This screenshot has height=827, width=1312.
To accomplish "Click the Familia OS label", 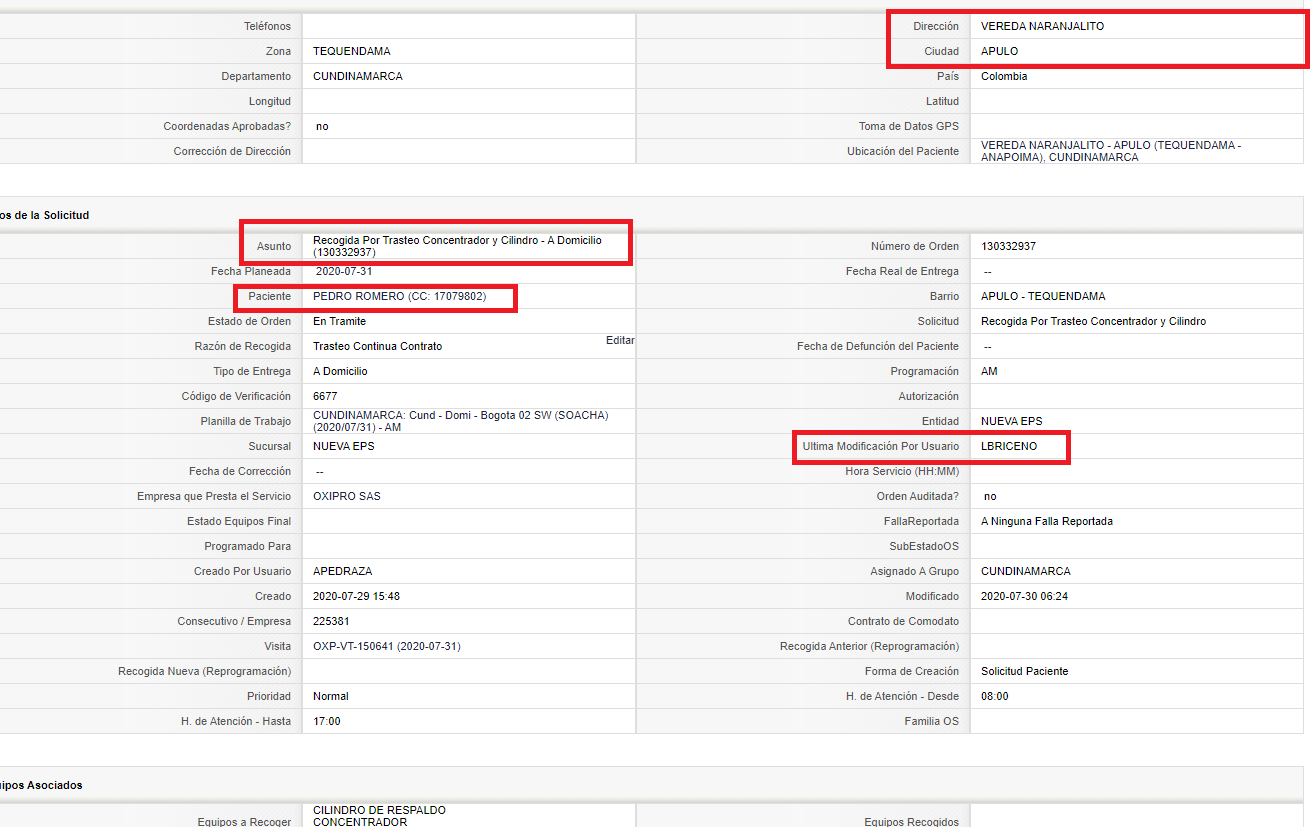I will 932,721.
